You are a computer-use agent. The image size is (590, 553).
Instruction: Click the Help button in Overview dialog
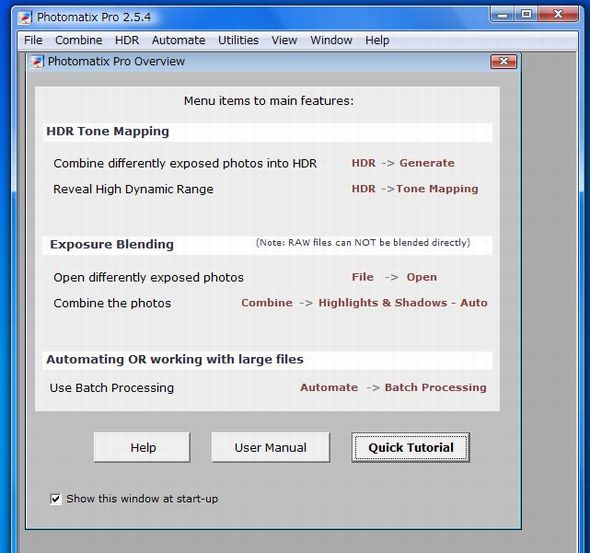coord(142,447)
